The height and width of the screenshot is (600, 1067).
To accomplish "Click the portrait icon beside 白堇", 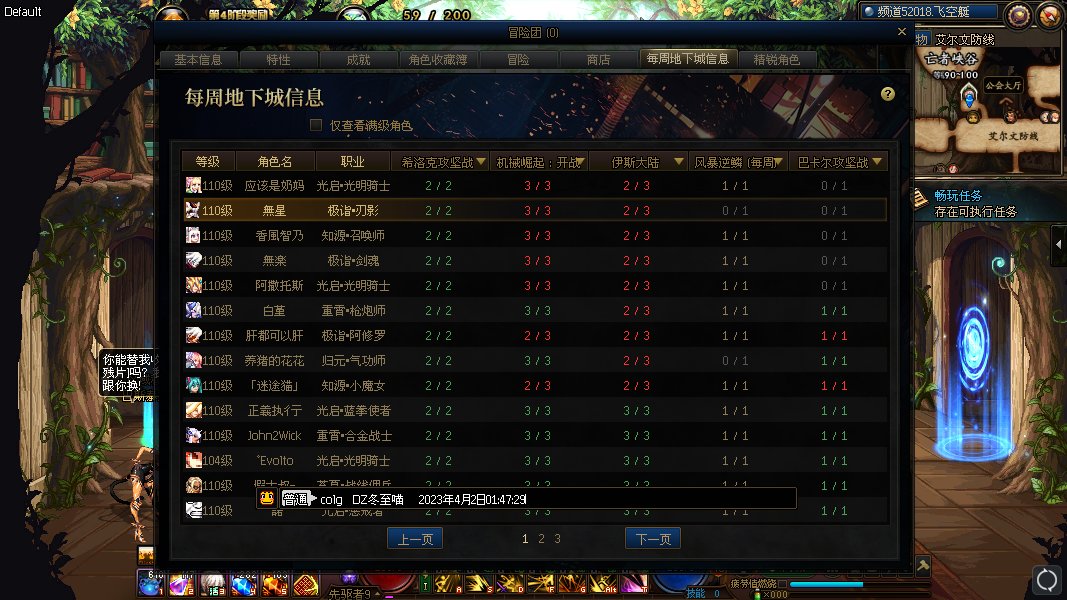I will coord(193,310).
